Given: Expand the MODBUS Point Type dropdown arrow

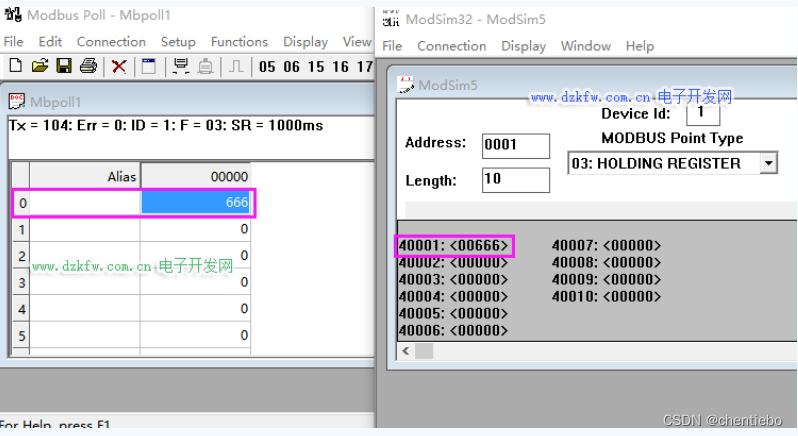Looking at the screenshot, I should click(x=768, y=163).
